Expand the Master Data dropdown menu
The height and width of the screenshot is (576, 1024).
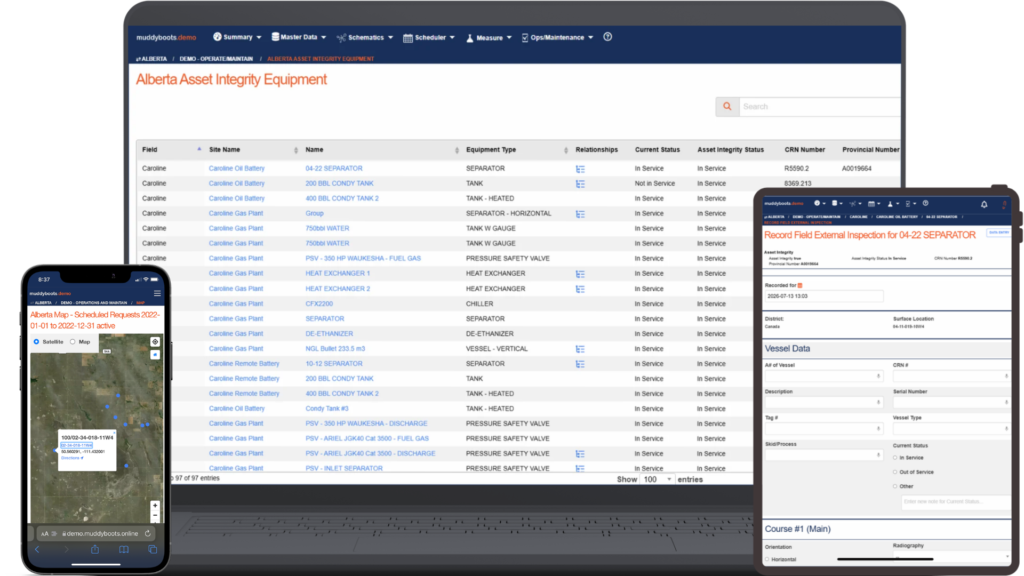(298, 37)
